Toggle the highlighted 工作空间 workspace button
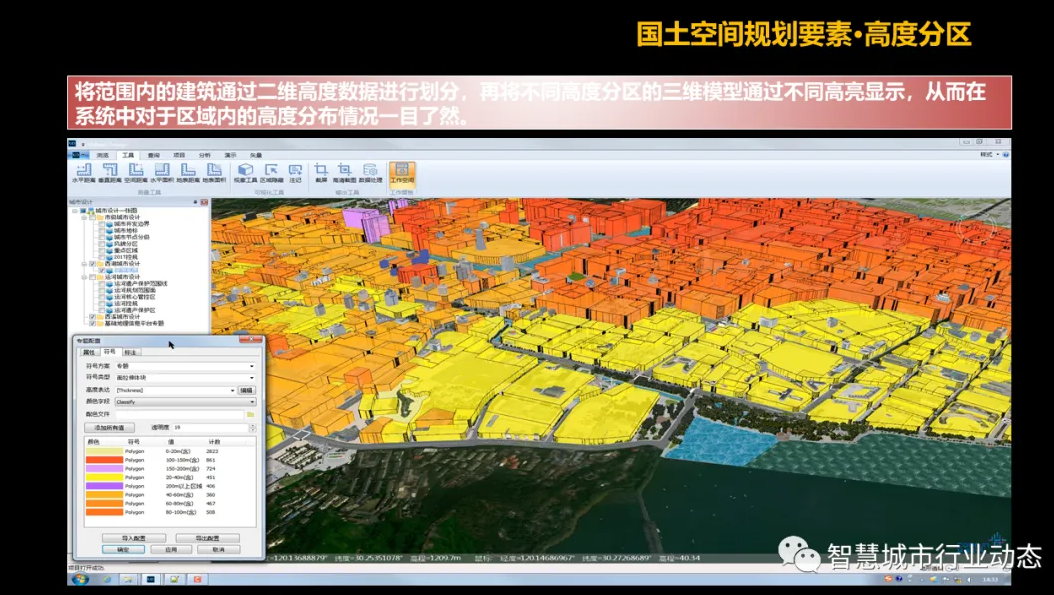Image resolution: width=1054 pixels, height=595 pixels. (x=401, y=173)
